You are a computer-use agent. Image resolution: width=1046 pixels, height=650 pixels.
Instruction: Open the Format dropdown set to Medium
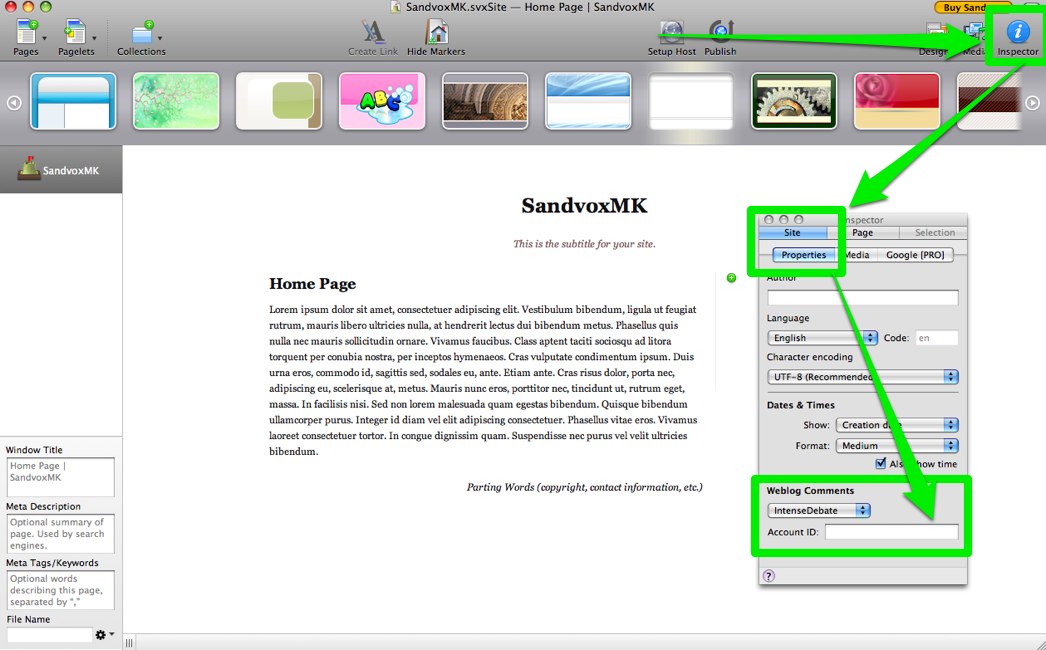[897, 446]
